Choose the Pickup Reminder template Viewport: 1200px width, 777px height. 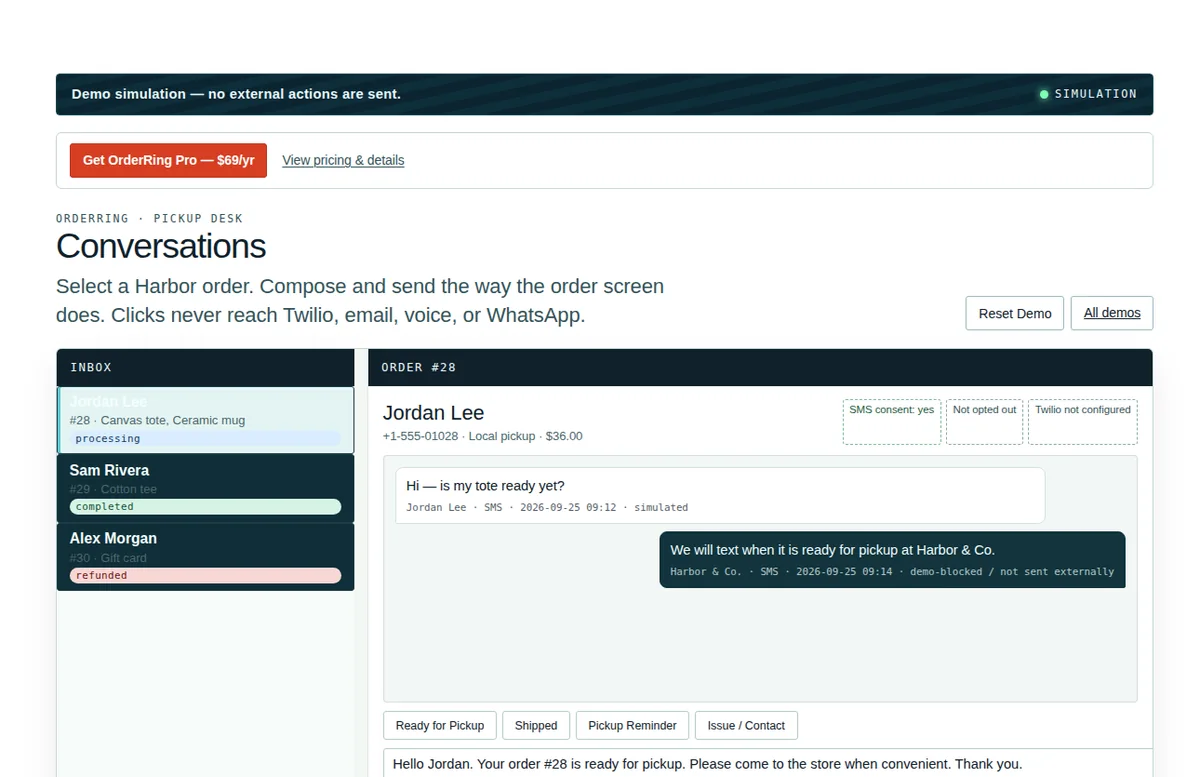pos(632,726)
